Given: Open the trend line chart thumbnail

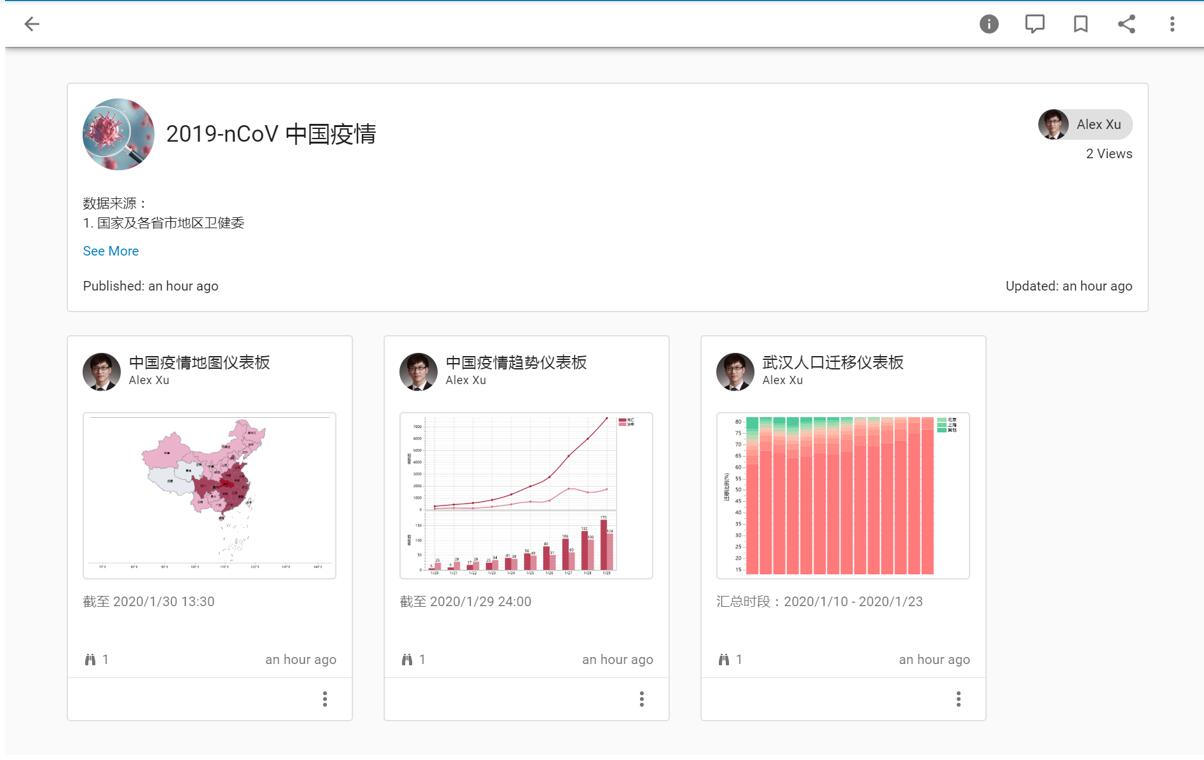Looking at the screenshot, I should click(526, 495).
